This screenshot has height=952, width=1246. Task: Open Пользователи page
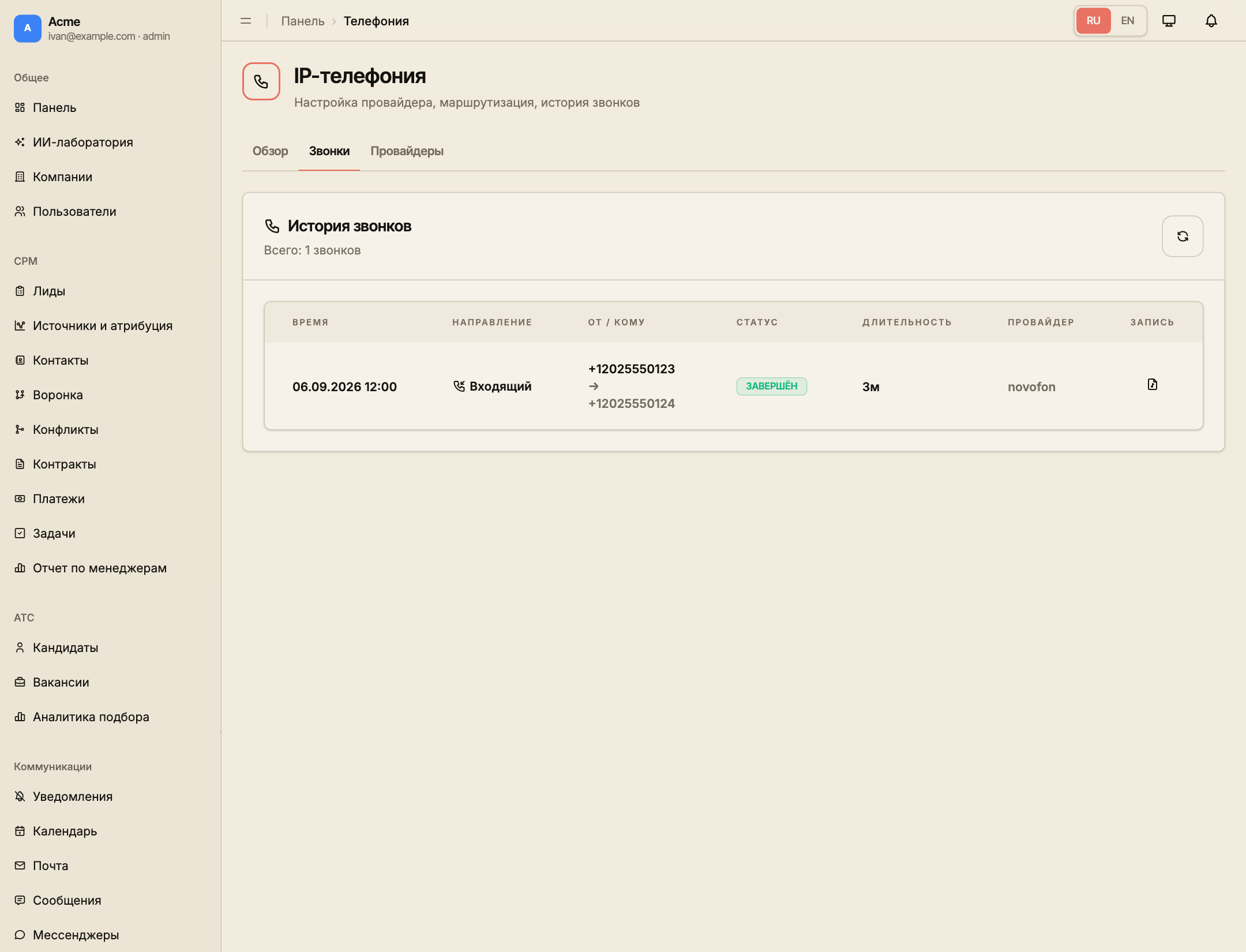coord(110,212)
